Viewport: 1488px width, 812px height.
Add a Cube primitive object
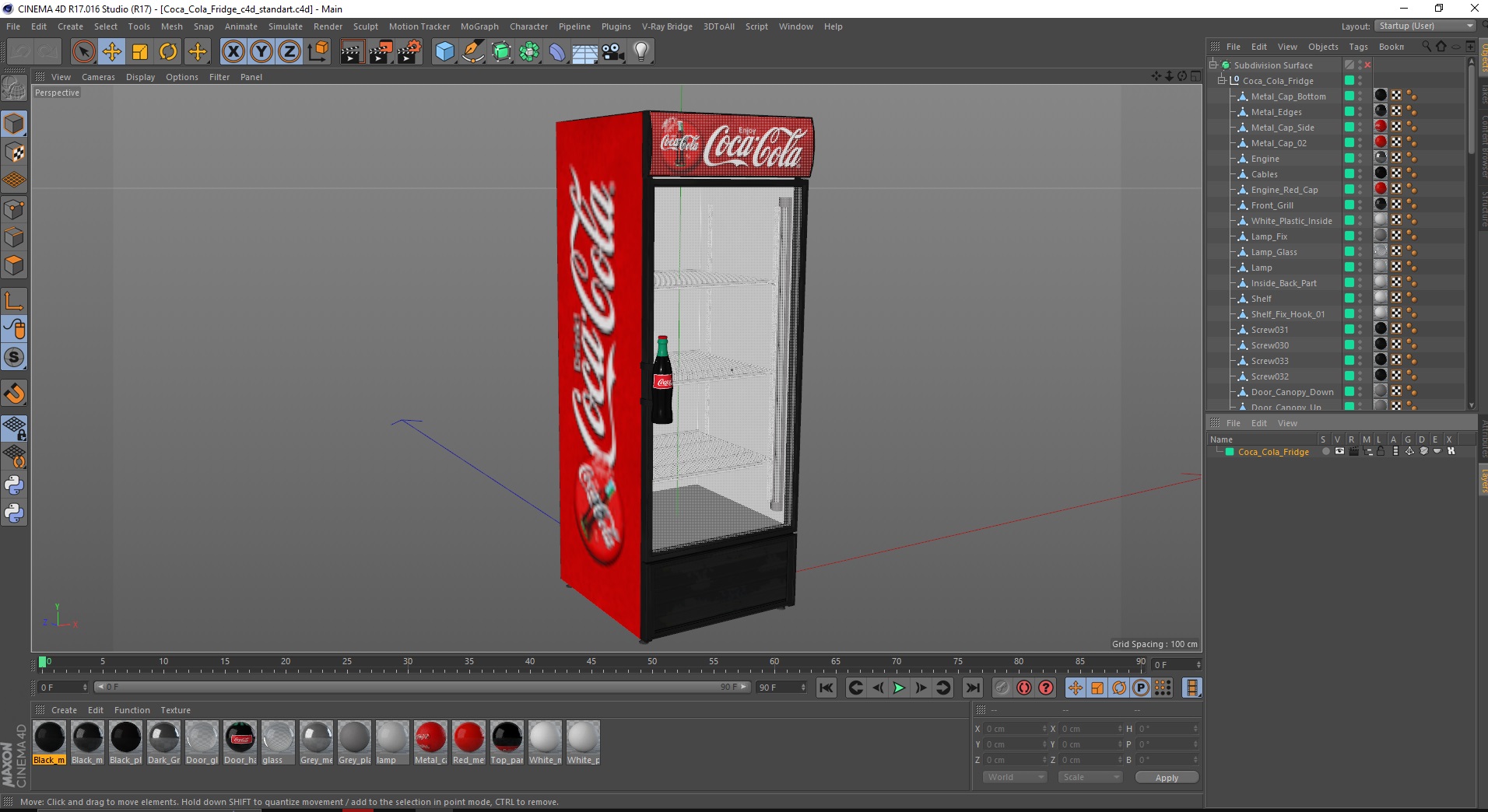444,52
